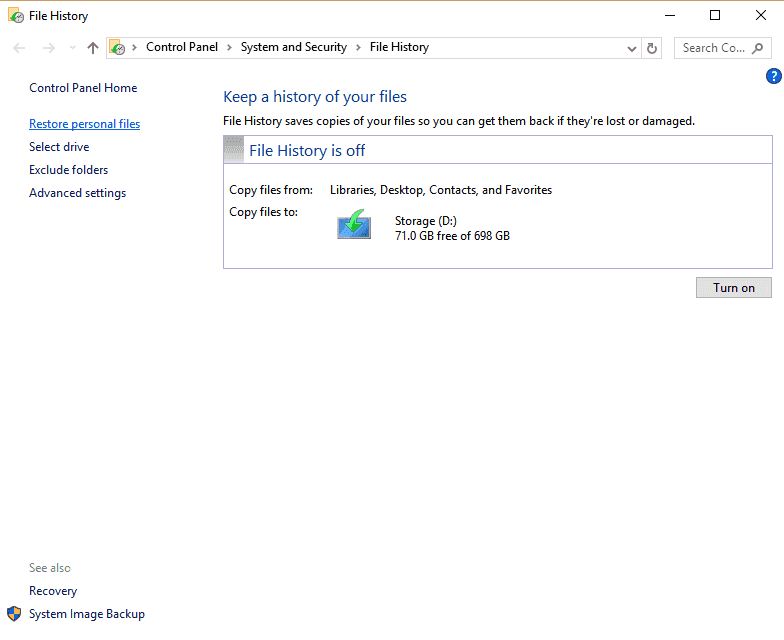Open Recovery under See also
Image resolution: width=784 pixels, height=640 pixels.
[x=53, y=591]
